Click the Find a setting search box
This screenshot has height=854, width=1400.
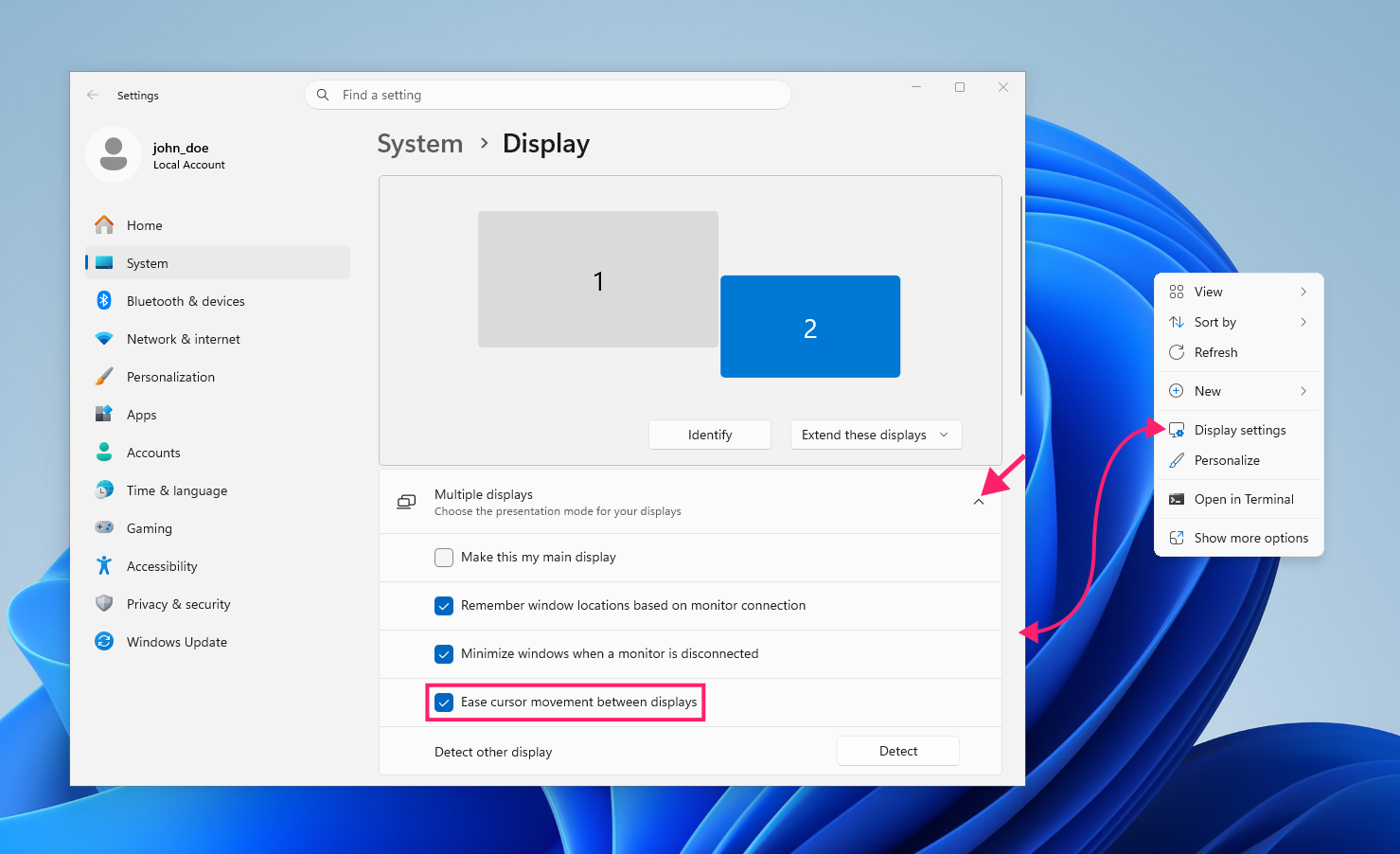coord(548,95)
